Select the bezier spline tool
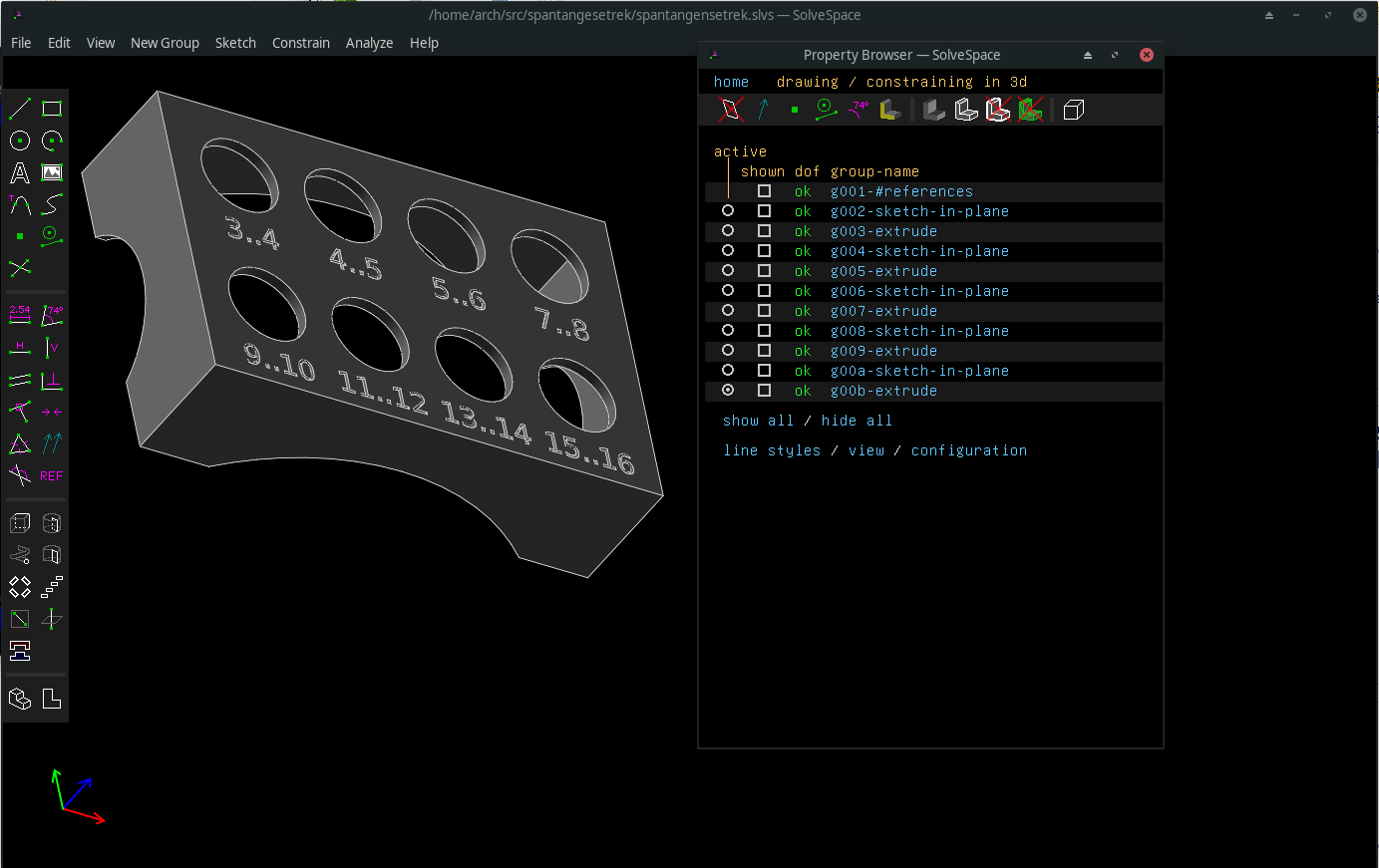Screen dimensions: 1379x868 click(52, 204)
